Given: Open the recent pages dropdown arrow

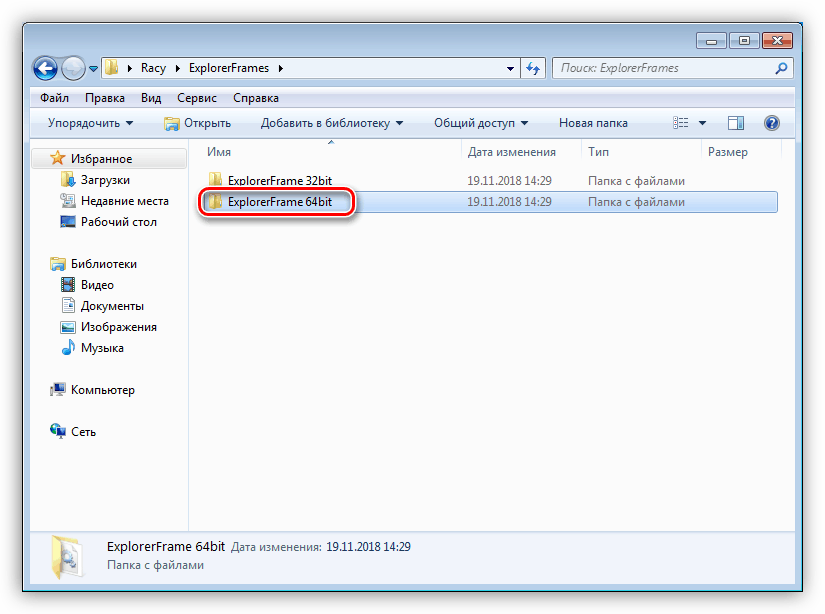Looking at the screenshot, I should 93,69.
